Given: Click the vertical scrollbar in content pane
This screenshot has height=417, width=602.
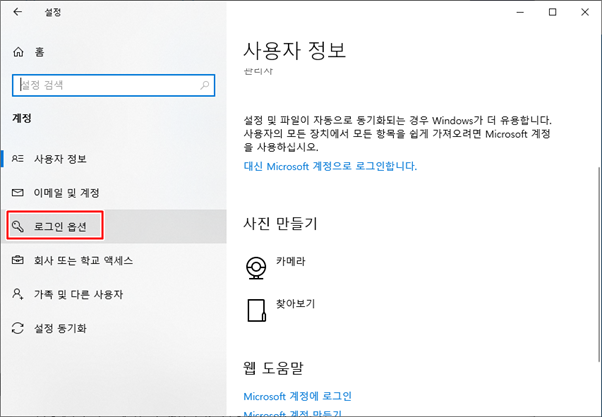Looking at the screenshot, I should [x=599, y=265].
